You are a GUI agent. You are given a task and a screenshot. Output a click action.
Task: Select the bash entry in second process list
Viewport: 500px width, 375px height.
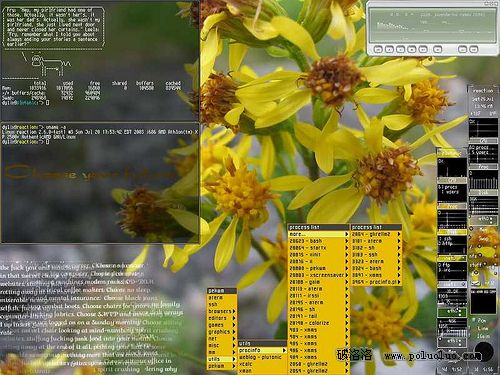click(376, 268)
